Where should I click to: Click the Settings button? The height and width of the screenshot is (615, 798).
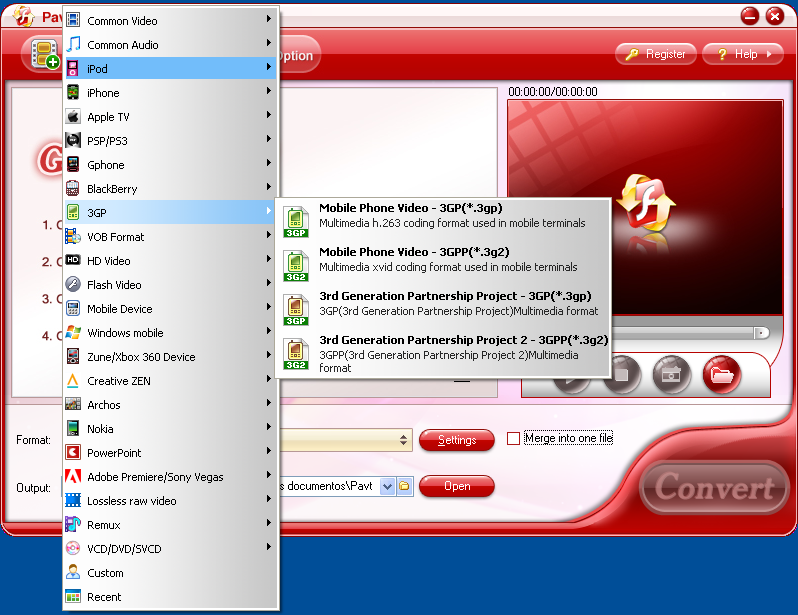[x=457, y=440]
